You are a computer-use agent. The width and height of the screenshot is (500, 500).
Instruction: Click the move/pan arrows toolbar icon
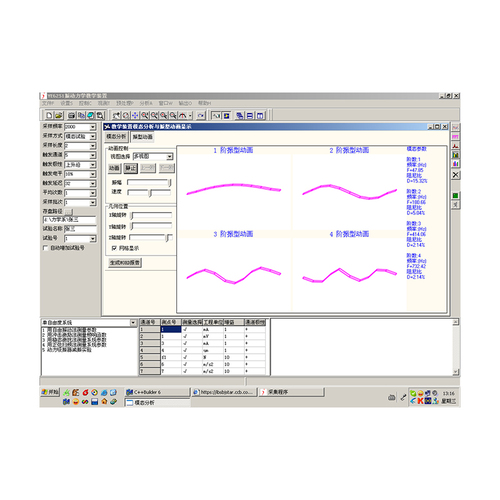[x=135, y=115]
